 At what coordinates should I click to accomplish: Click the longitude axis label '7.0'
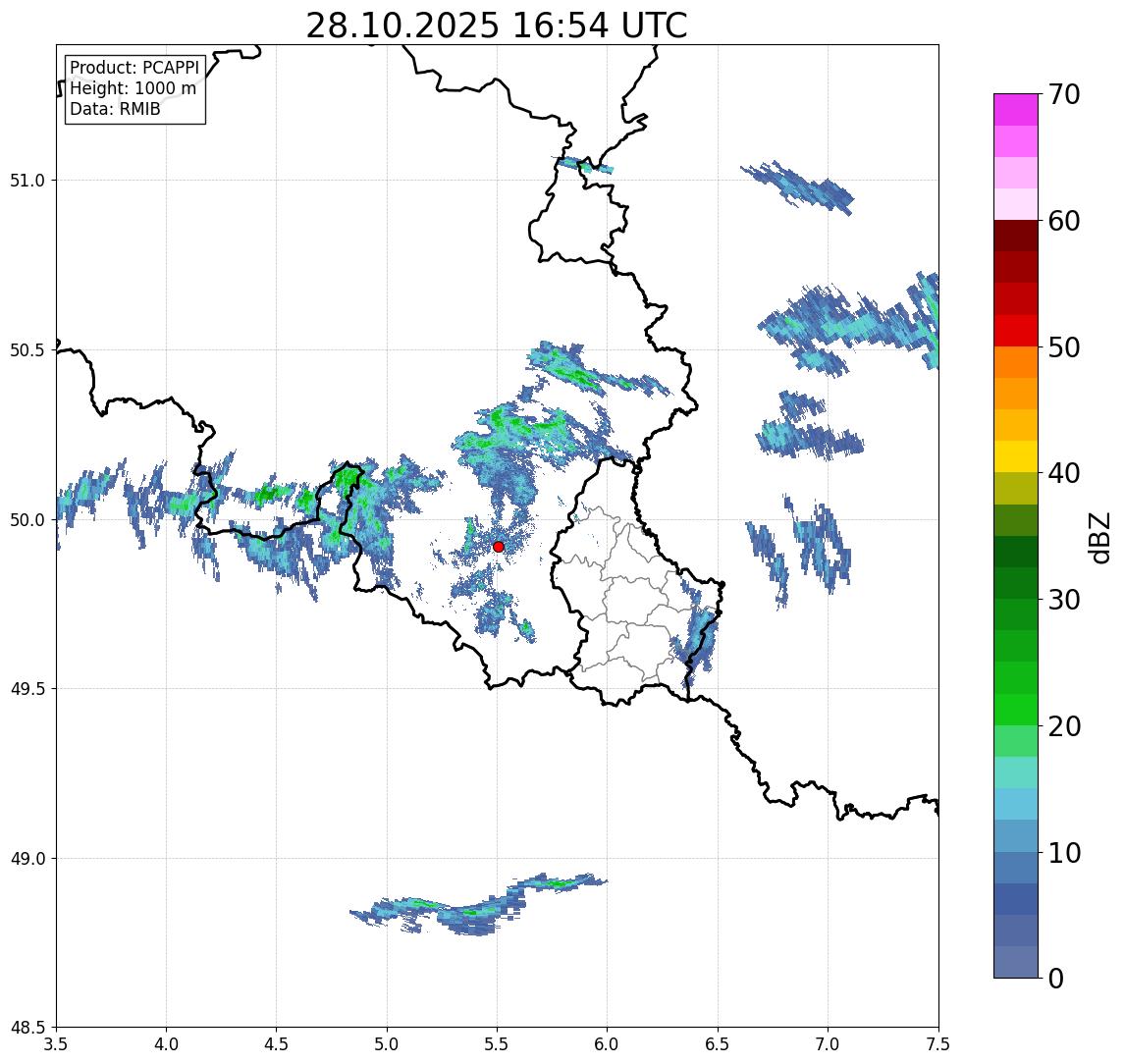tap(828, 1044)
